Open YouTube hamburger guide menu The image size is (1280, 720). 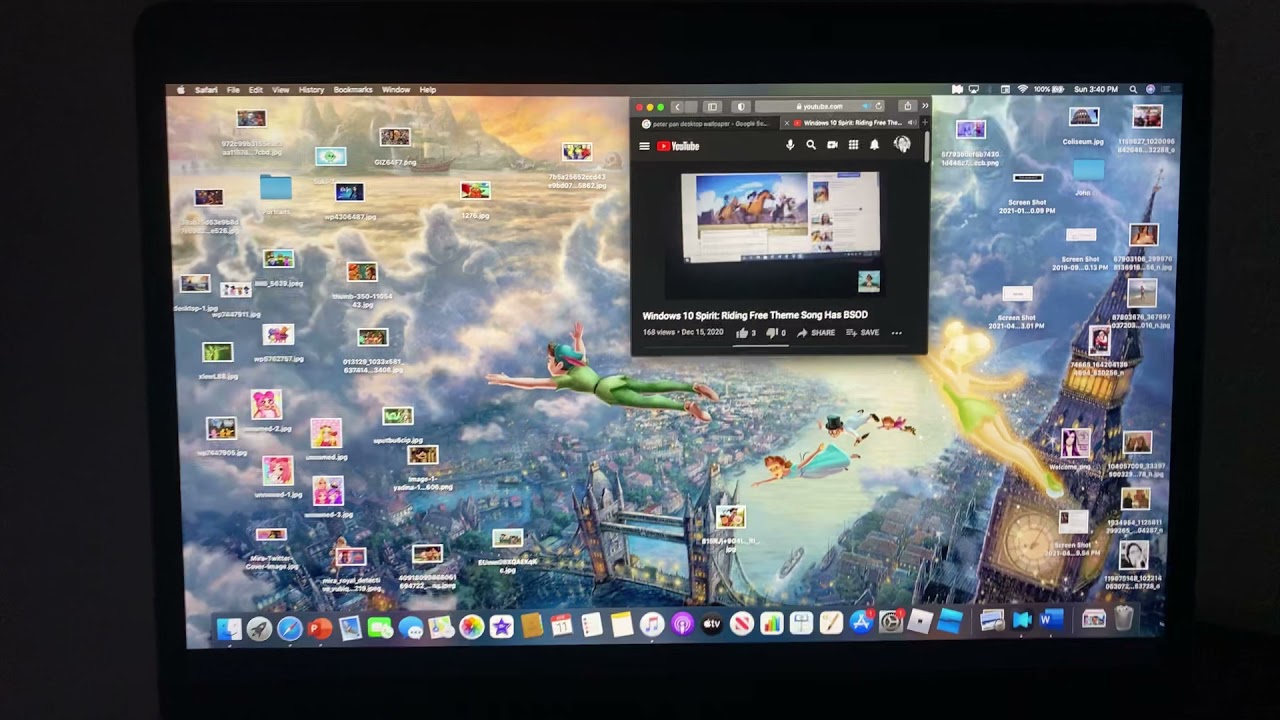pos(644,146)
